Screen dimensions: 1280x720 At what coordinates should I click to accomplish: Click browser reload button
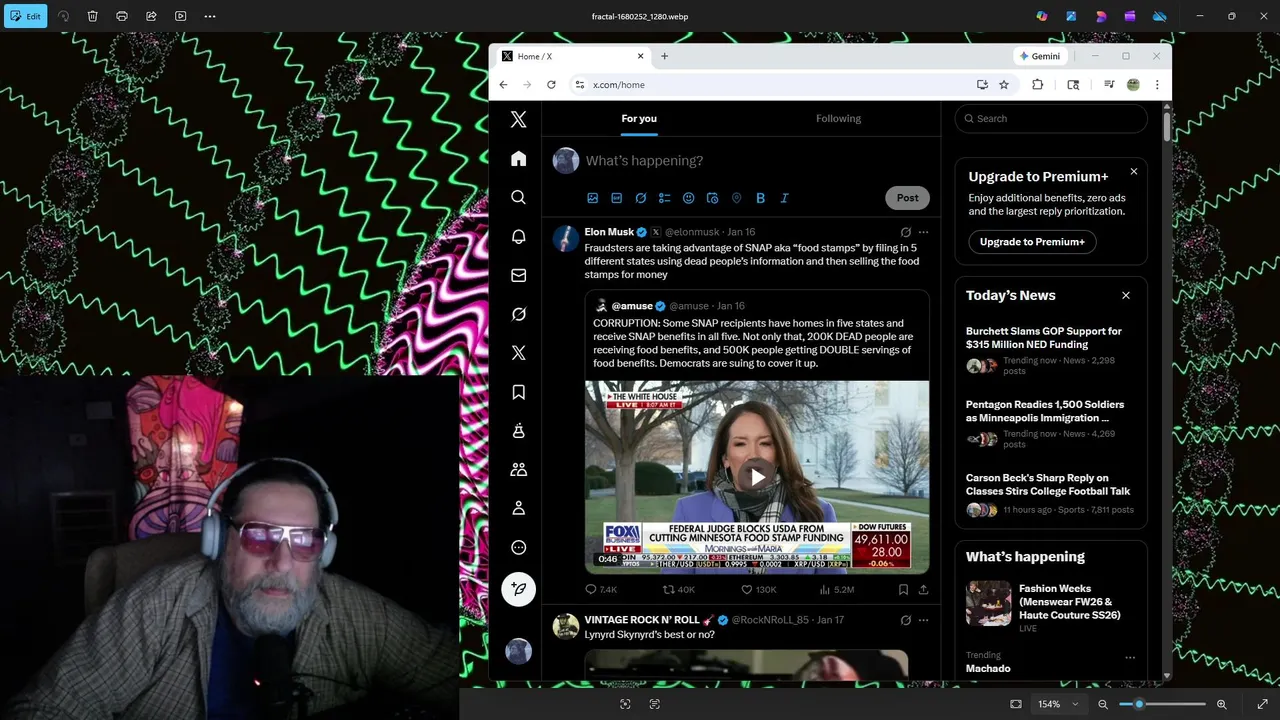tap(551, 85)
